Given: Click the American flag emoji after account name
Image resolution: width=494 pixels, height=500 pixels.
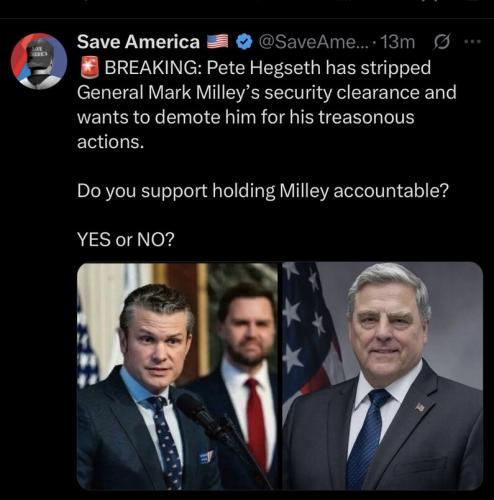Looking at the screenshot, I should point(218,42).
